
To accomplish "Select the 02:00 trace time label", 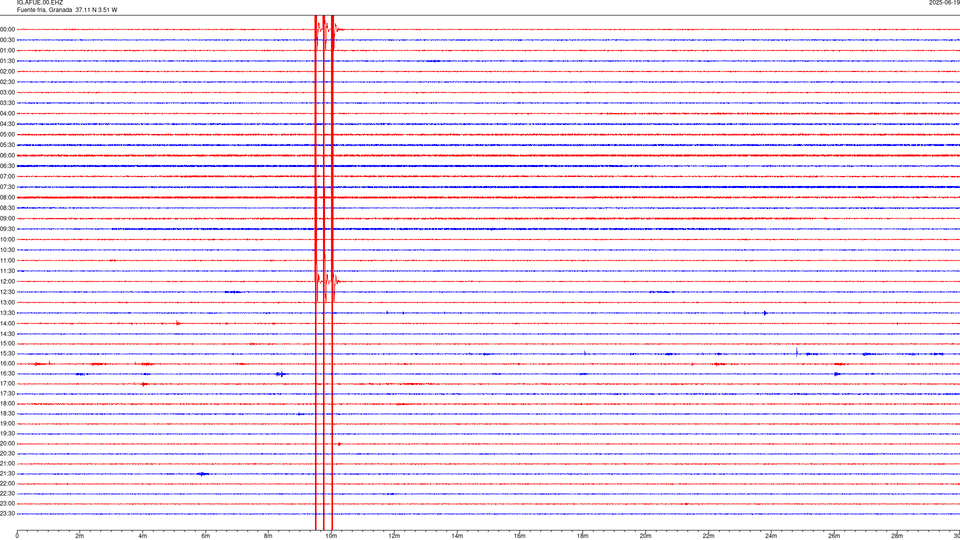I will tap(7, 72).
